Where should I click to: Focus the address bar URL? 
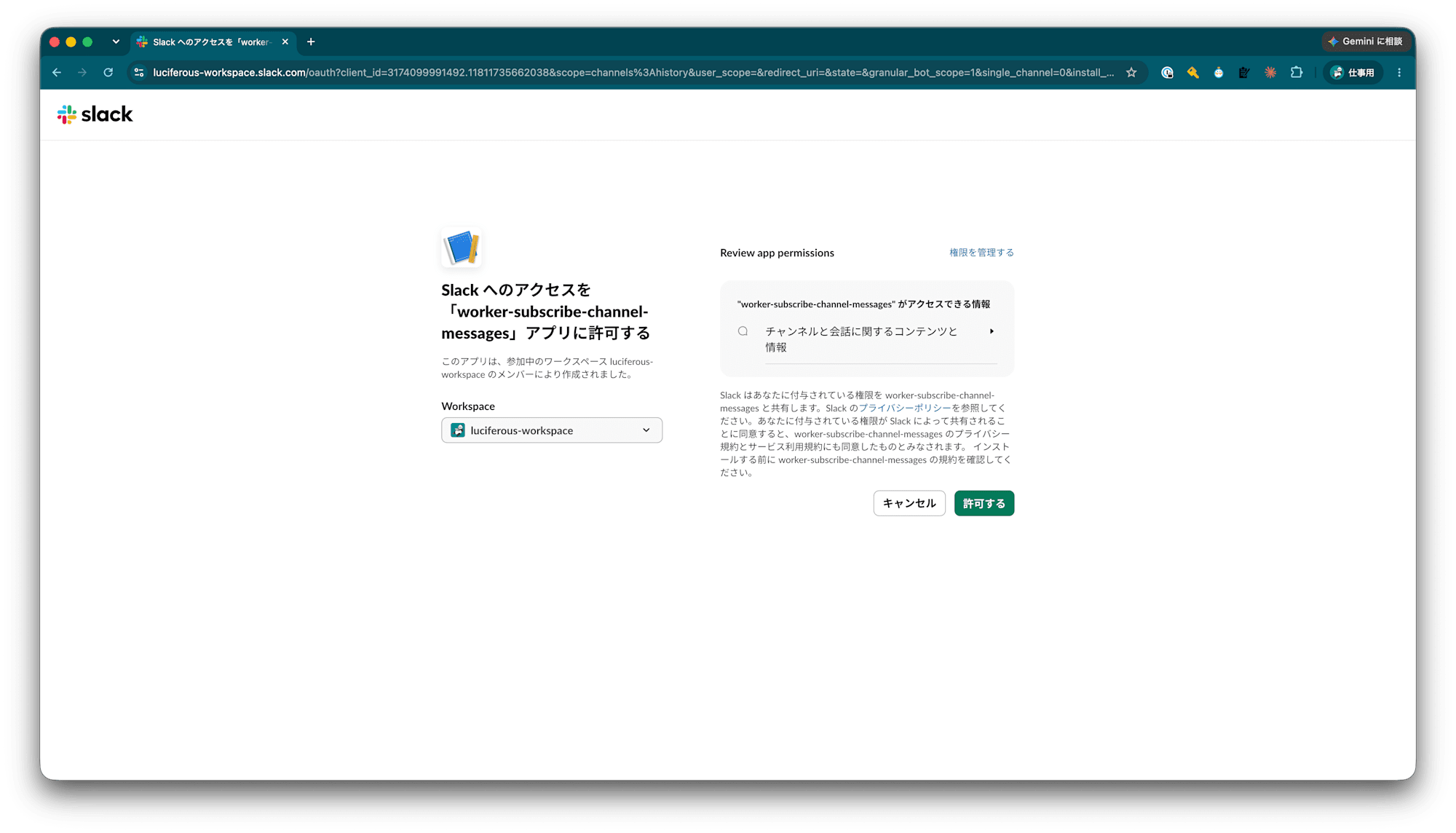coord(633,73)
